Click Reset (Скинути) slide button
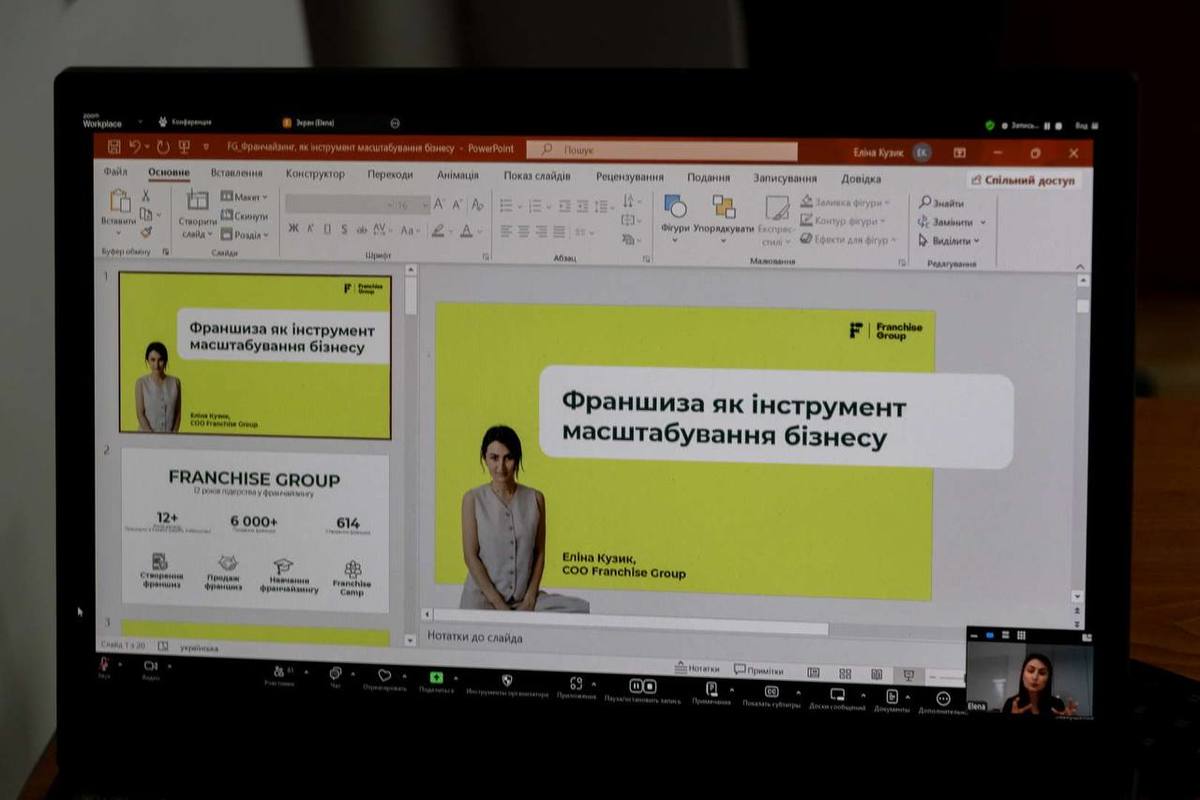The image size is (1200, 800). coord(244,216)
